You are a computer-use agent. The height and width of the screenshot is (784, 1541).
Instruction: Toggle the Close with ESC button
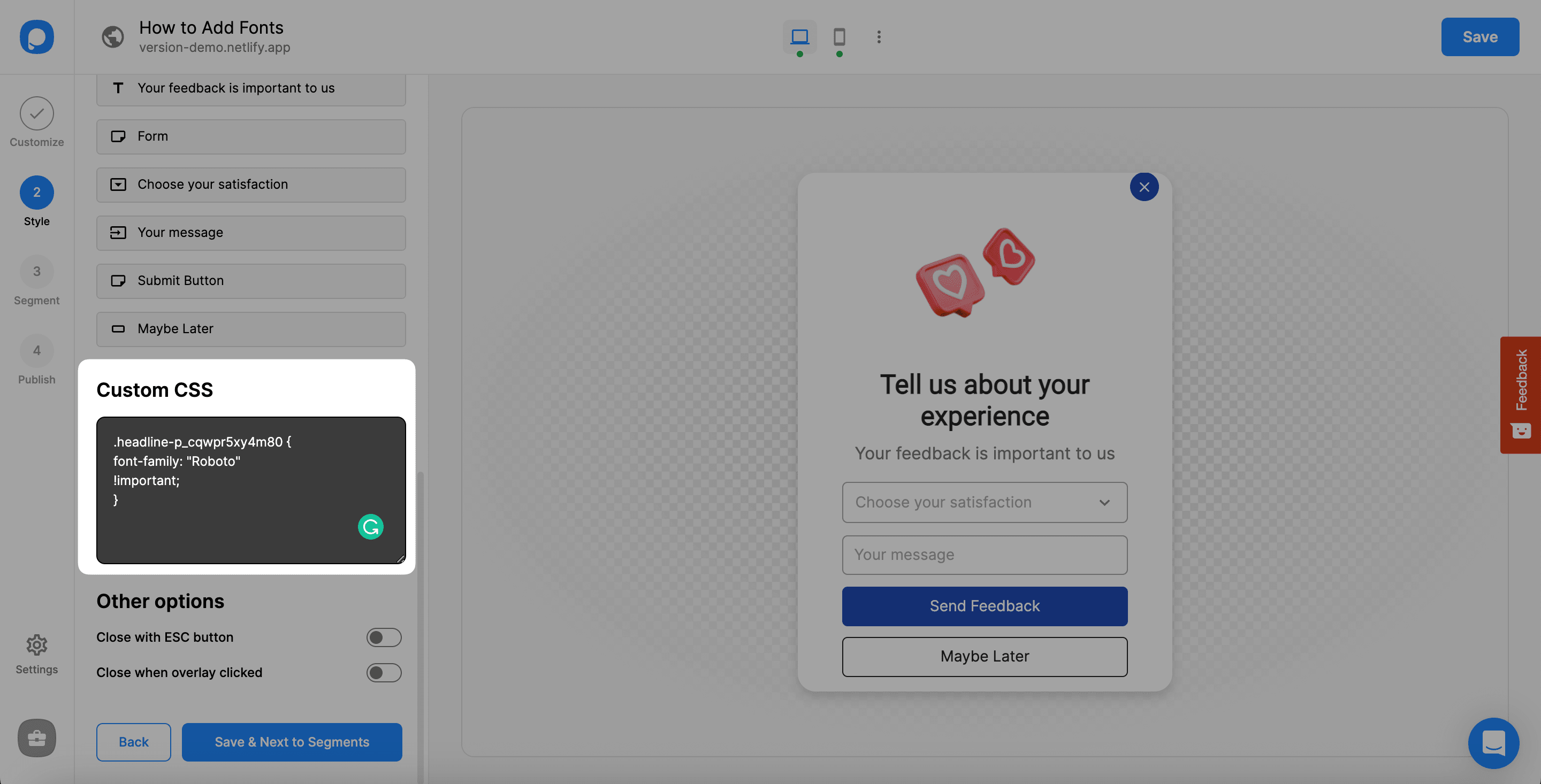click(384, 637)
